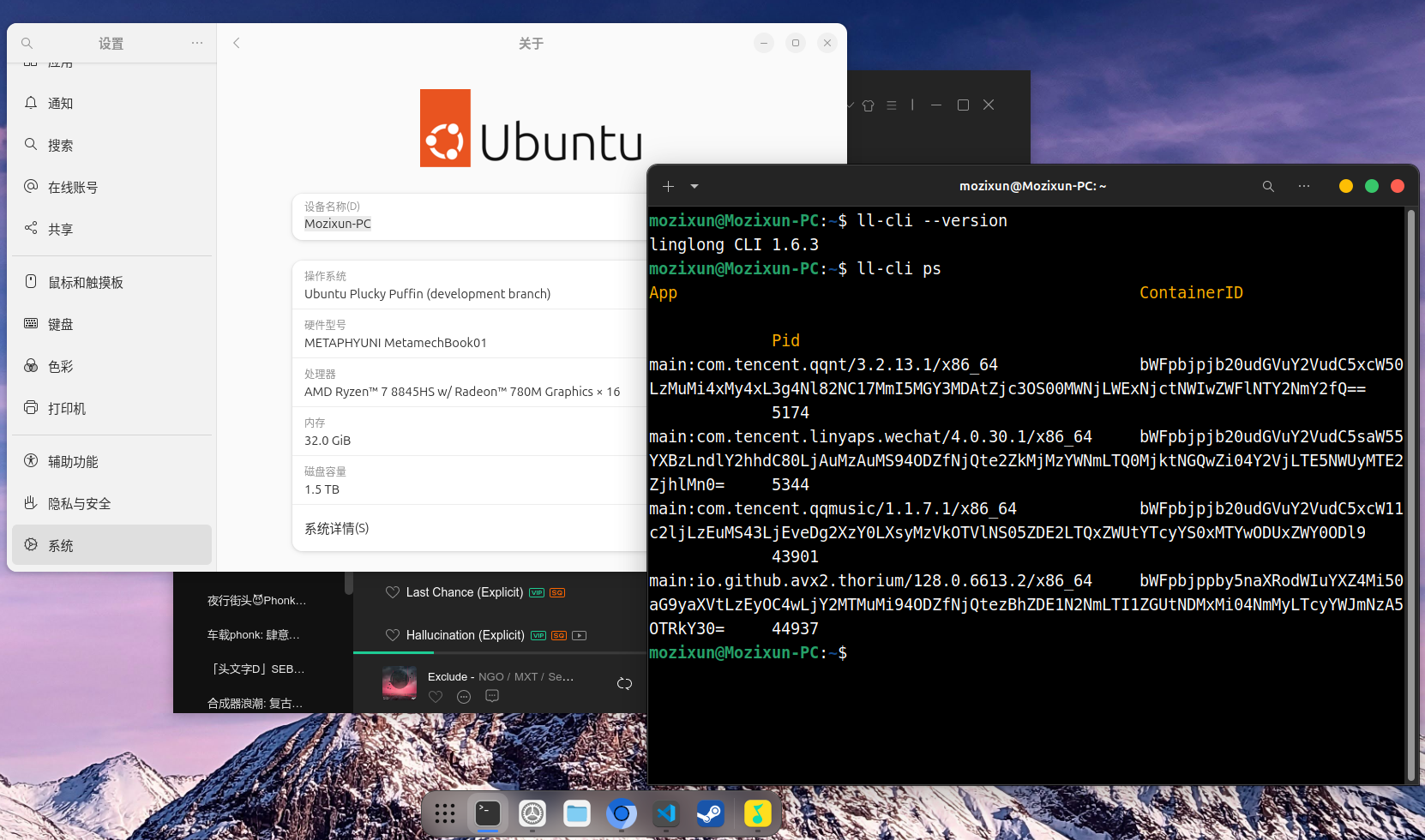Switch the loop playback mode icon
The image size is (1425, 840).
624,683
